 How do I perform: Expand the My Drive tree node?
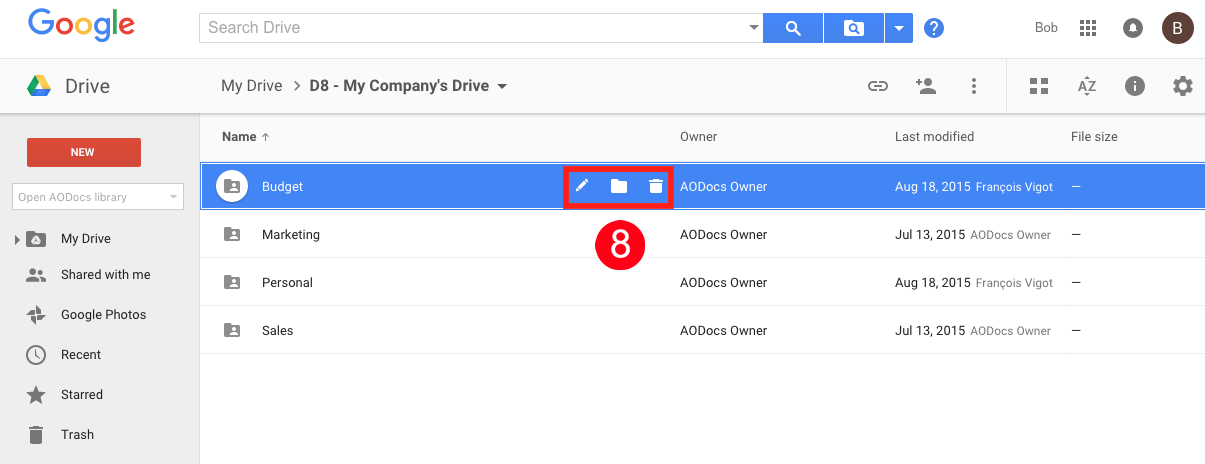[16, 239]
